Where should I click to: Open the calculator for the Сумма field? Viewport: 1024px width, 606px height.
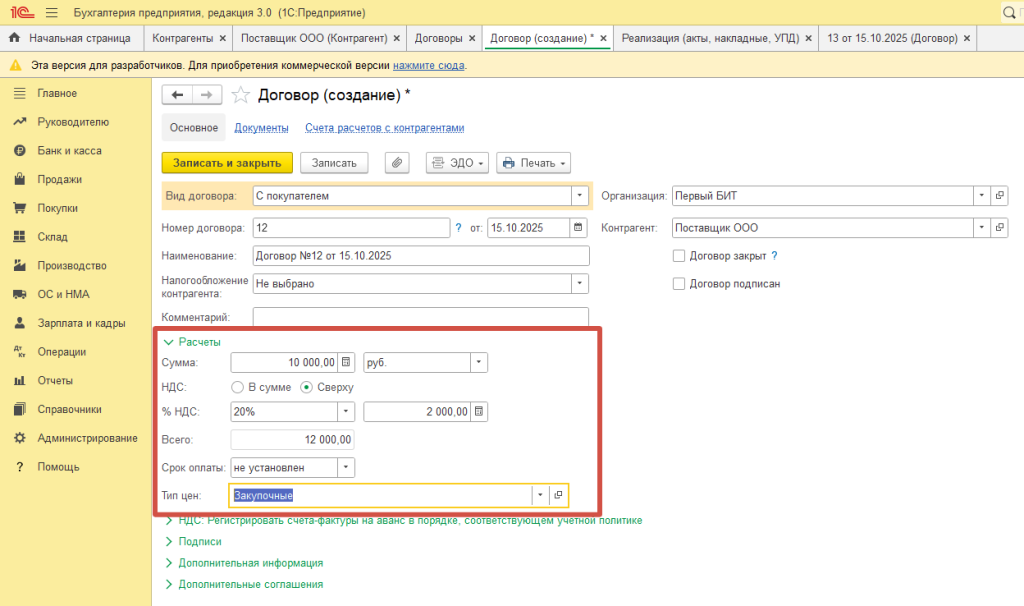point(346,362)
